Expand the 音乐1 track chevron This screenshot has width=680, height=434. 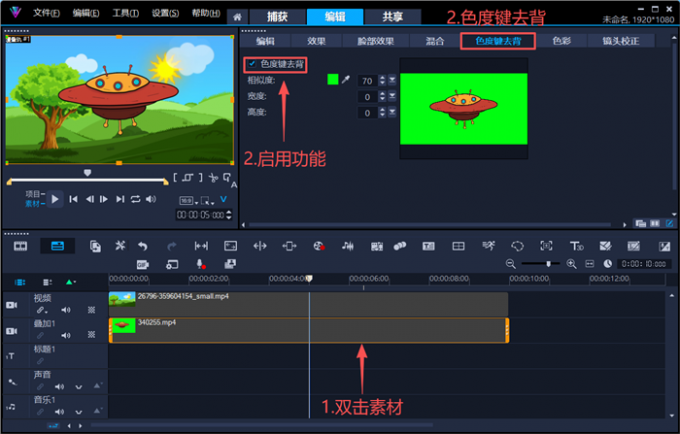78,411
